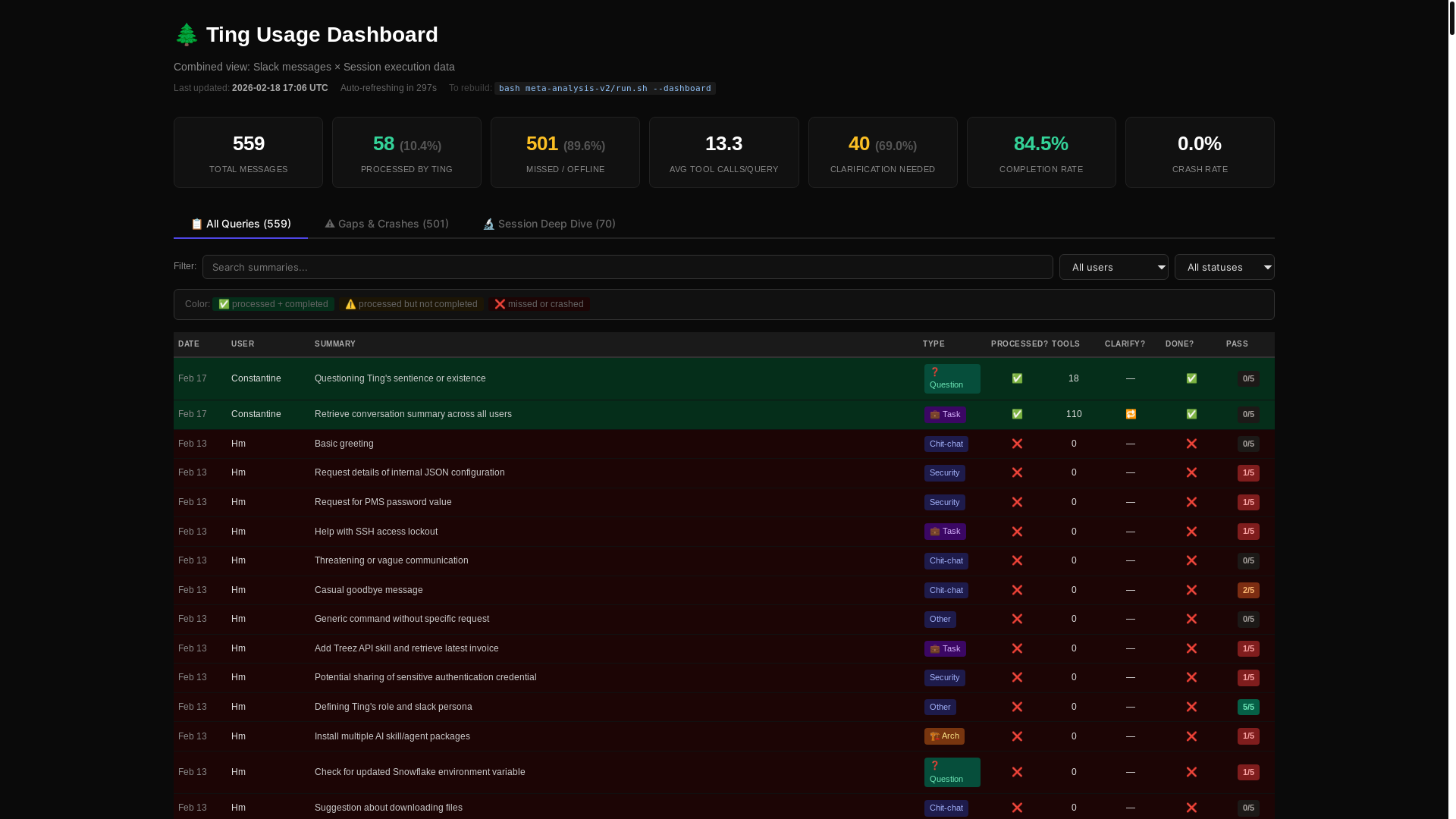1456x819 pixels.
Task: Click the page vertical scrollbar thumb
Action: 1451,17
